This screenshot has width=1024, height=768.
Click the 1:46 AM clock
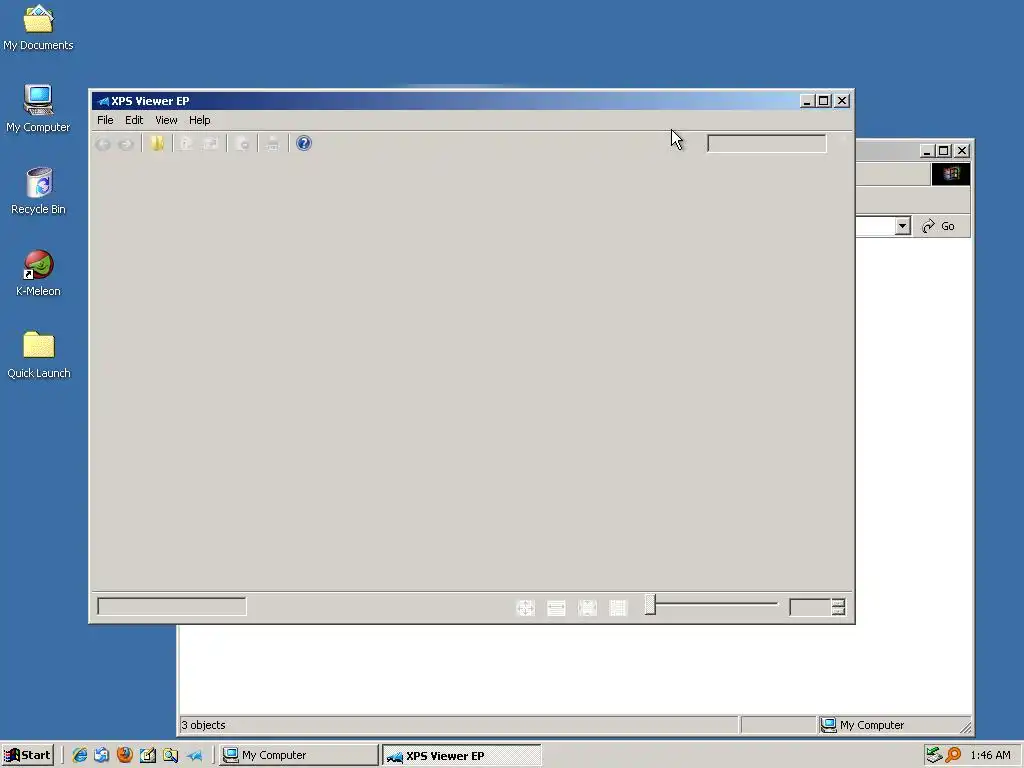[x=990, y=755]
